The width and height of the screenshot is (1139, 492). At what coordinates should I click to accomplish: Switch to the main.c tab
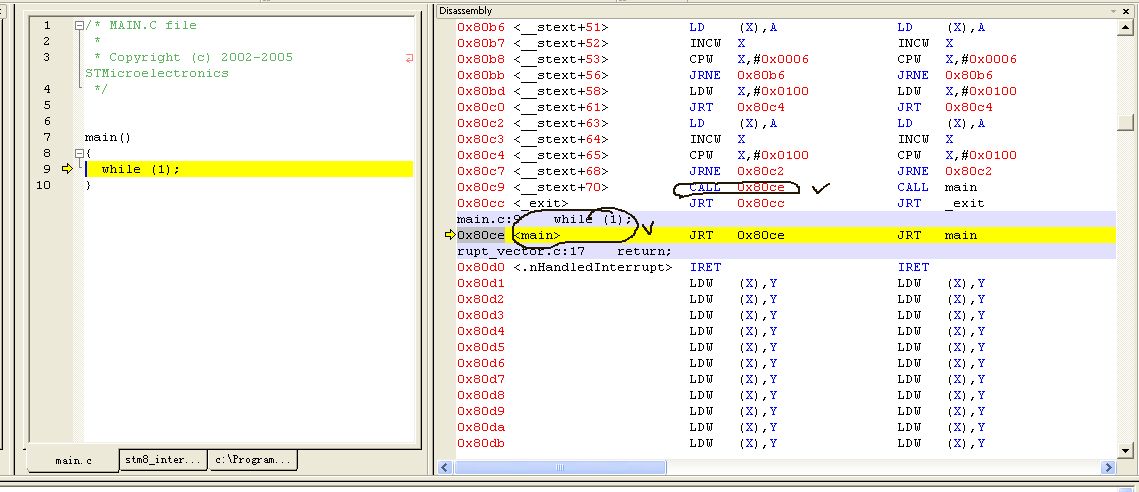click(73, 461)
